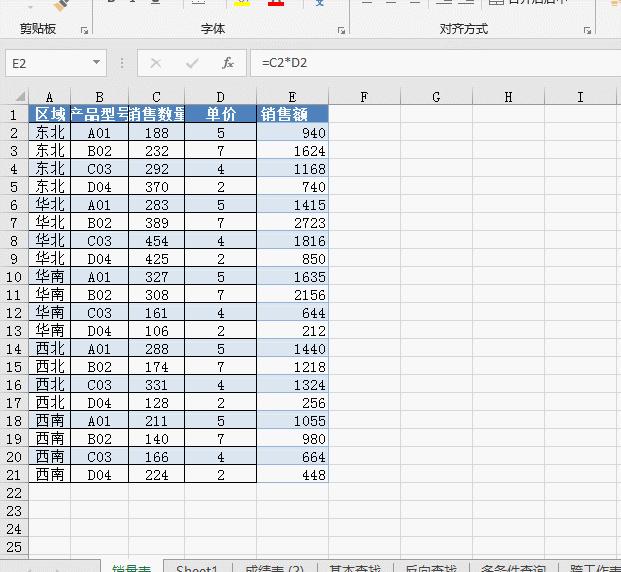
Task: Switch to the 基本查找 sheet tab
Action: [355, 567]
